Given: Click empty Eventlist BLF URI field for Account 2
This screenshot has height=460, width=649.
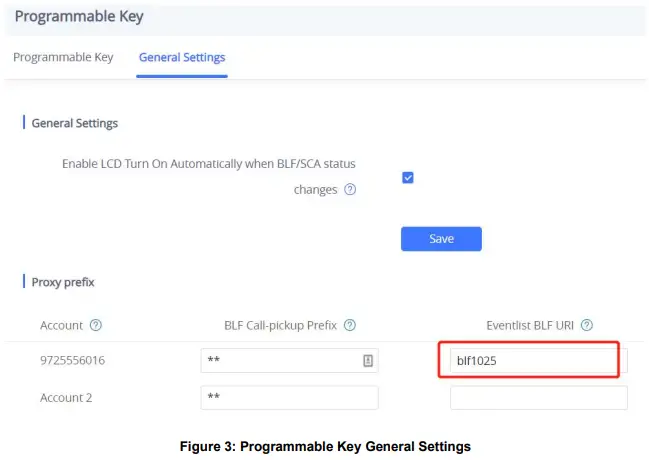Looking at the screenshot, I should tap(538, 397).
